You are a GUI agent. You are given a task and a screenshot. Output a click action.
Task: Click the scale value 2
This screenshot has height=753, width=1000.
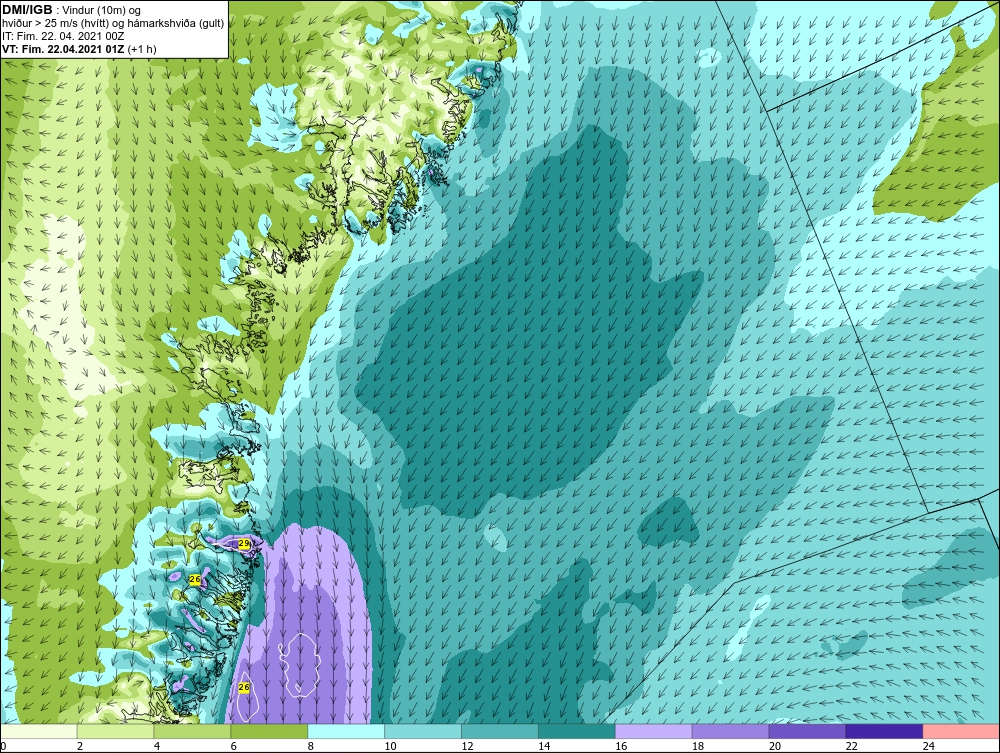(x=80, y=746)
